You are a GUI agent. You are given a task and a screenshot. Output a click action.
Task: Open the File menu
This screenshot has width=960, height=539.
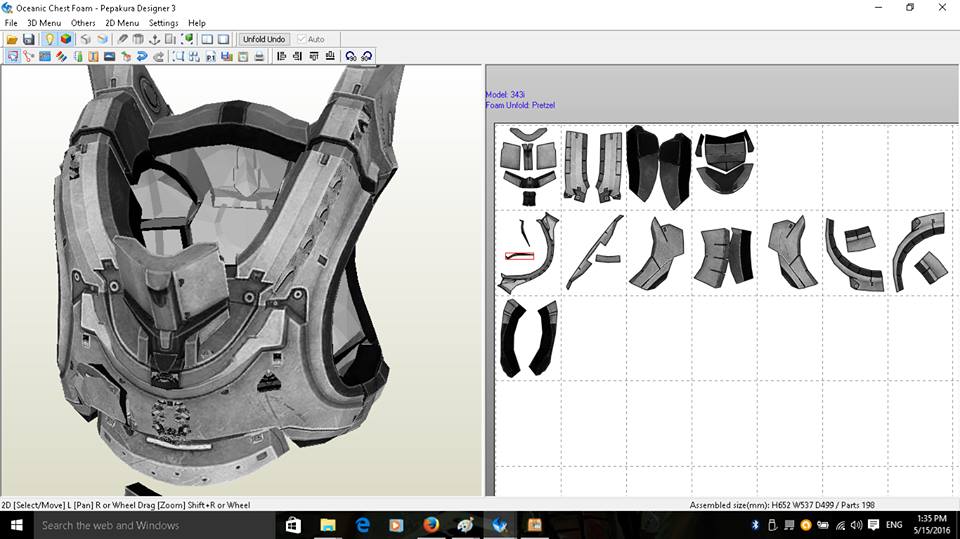[11, 23]
